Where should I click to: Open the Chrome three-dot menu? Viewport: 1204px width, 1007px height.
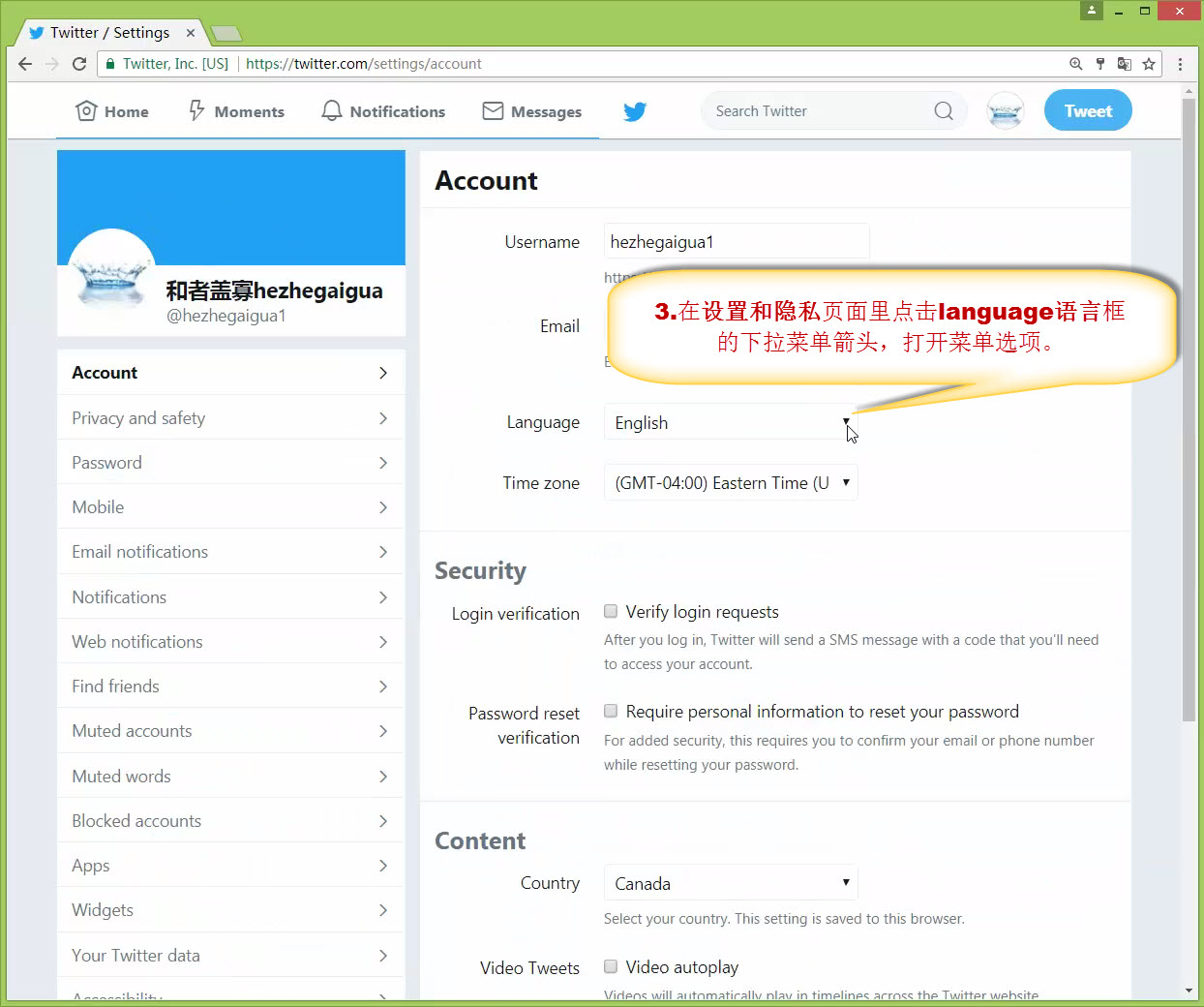[1180, 64]
